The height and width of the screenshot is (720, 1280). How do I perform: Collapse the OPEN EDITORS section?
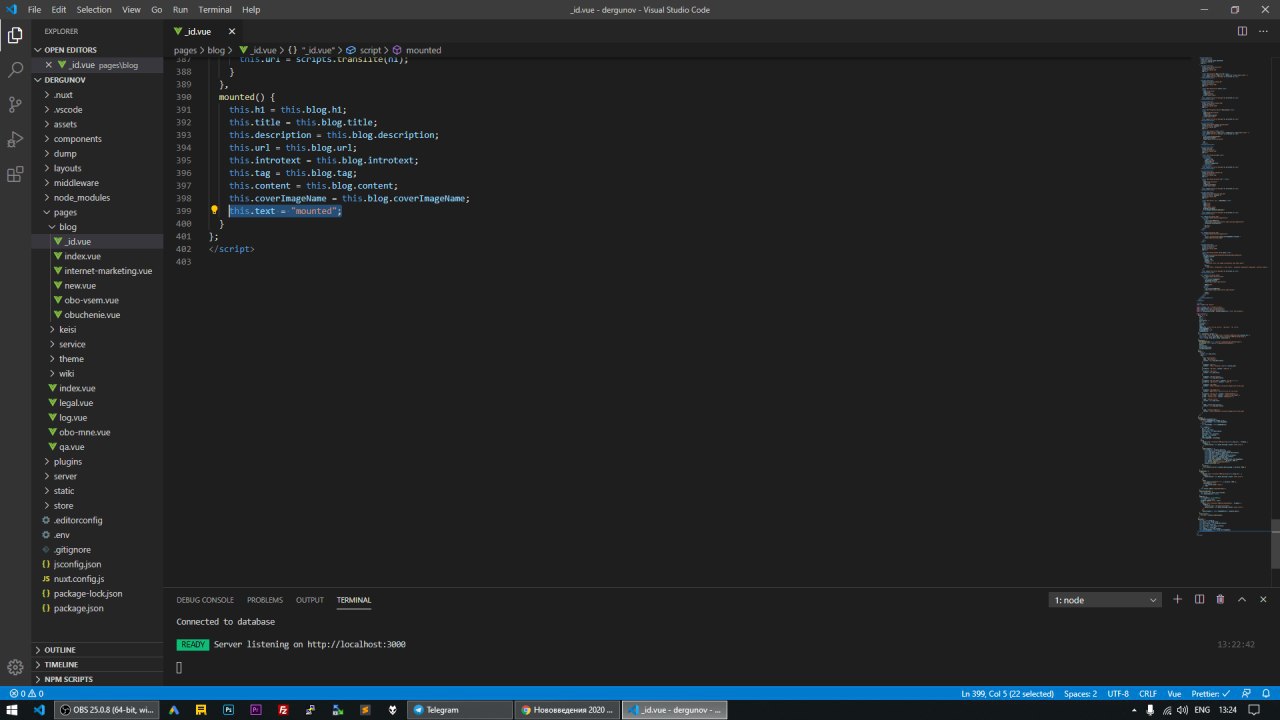click(x=97, y=50)
